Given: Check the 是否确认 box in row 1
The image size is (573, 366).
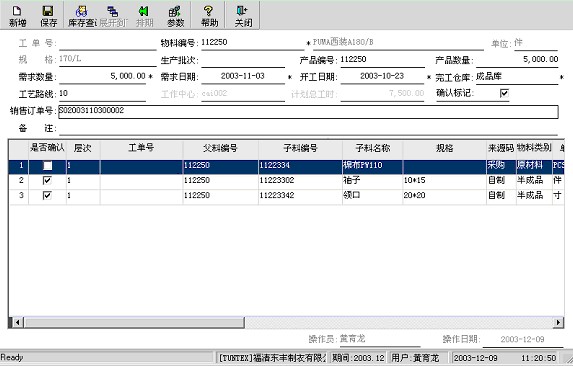Looking at the screenshot, I should (x=47, y=165).
